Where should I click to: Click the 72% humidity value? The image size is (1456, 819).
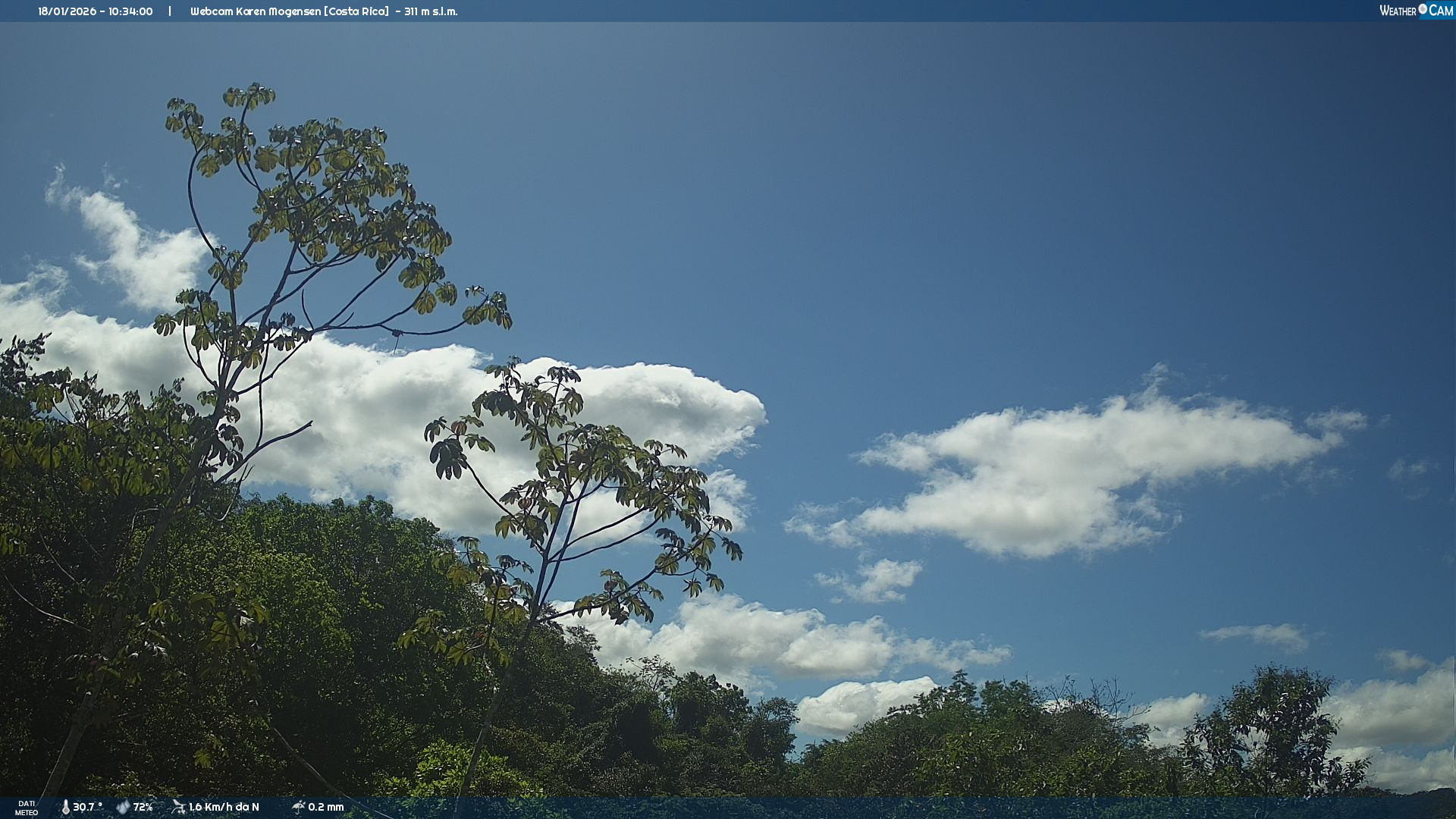click(143, 808)
